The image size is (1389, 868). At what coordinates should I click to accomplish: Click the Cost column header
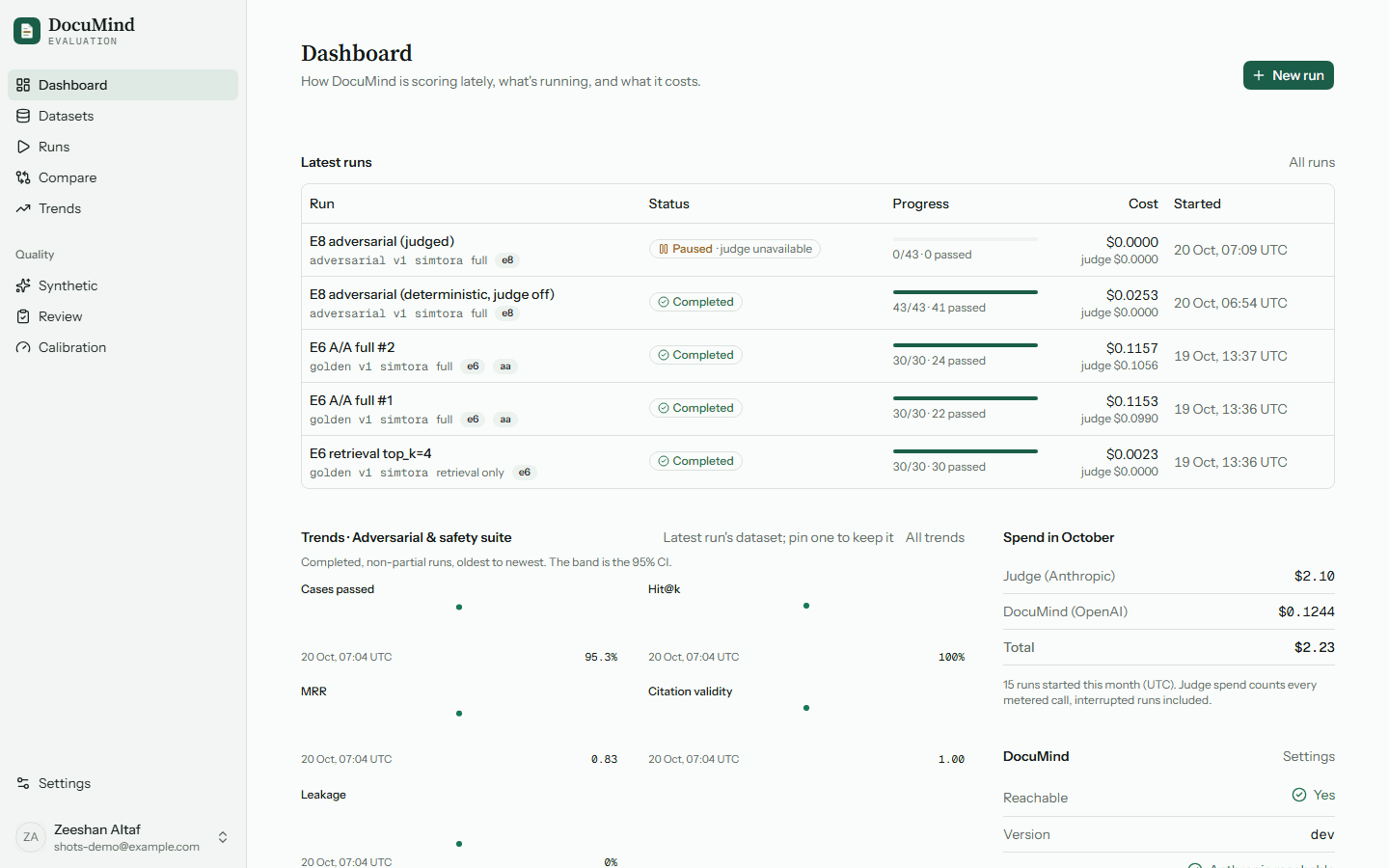1143,203
